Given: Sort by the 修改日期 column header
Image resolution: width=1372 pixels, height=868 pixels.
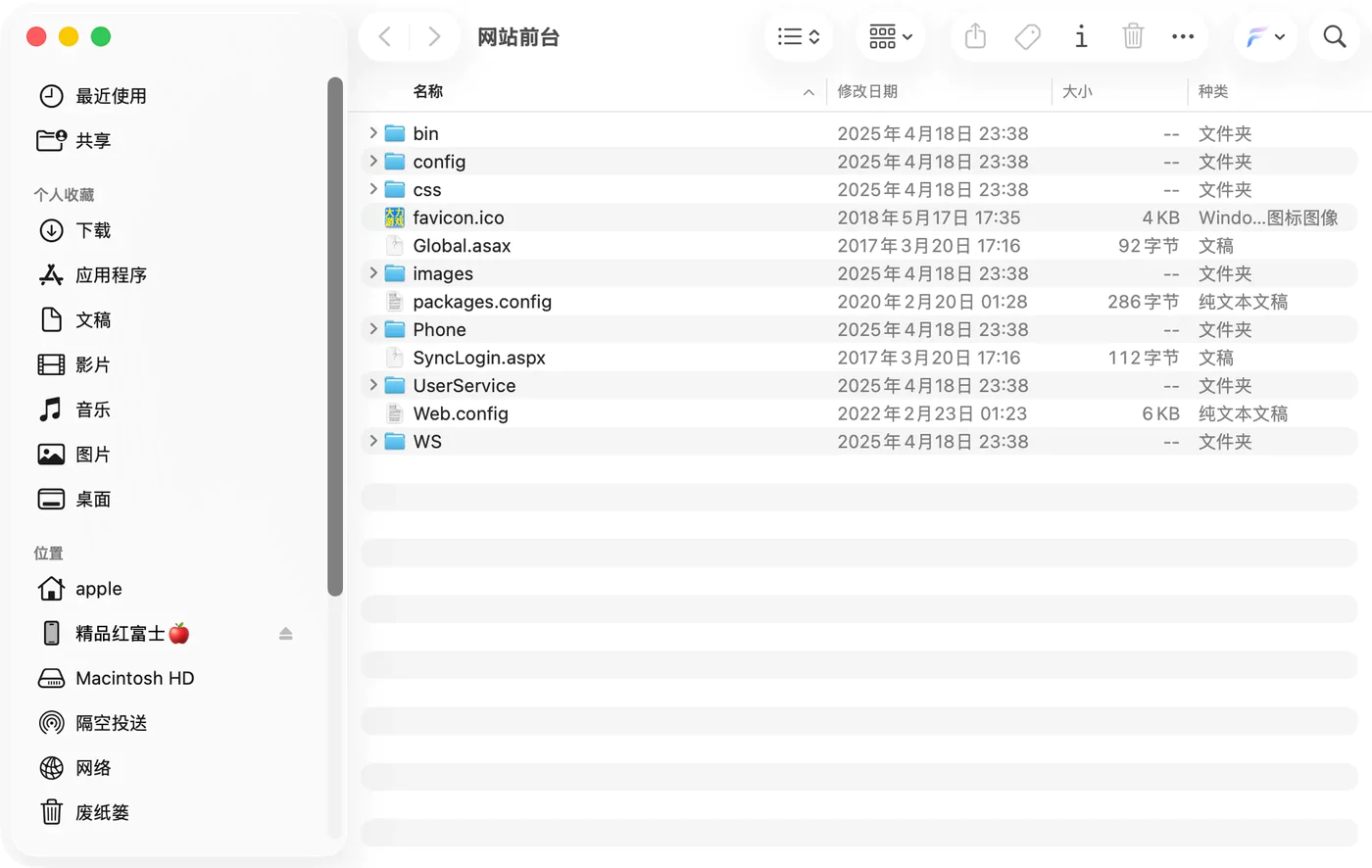Looking at the screenshot, I should [x=867, y=91].
